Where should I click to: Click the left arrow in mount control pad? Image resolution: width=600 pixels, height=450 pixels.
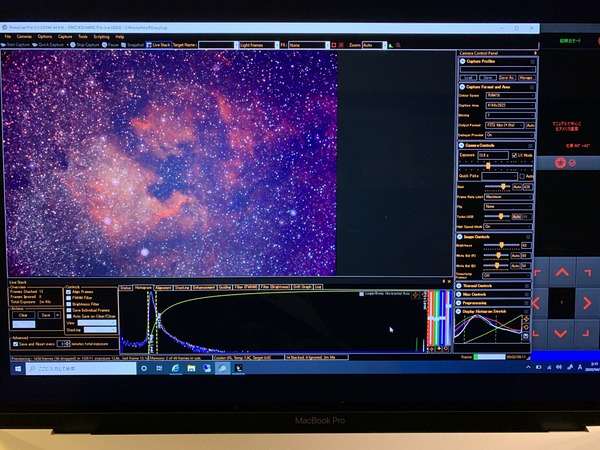pos(536,303)
